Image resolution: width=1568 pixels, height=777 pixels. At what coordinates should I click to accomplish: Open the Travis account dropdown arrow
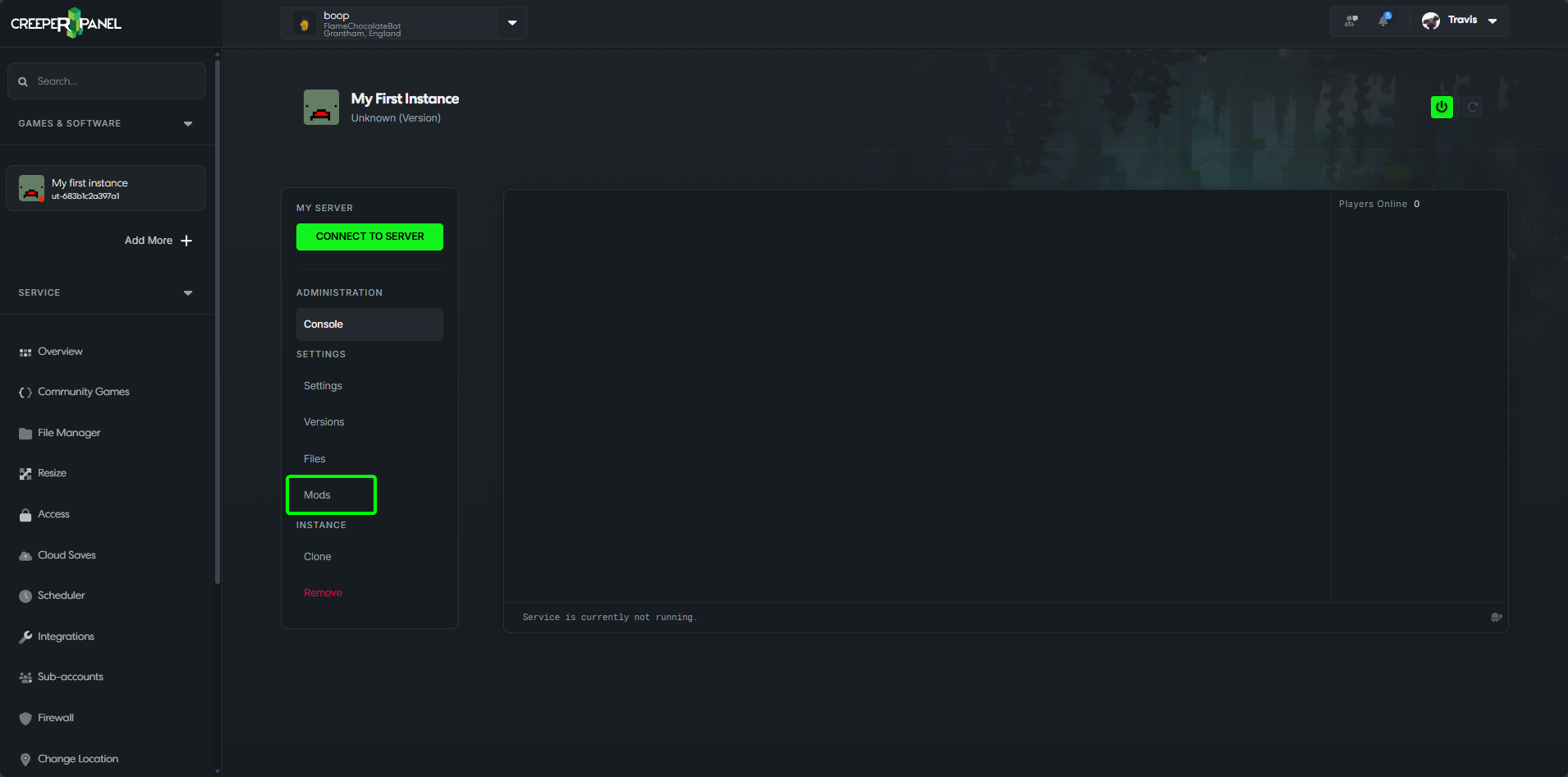1492,21
